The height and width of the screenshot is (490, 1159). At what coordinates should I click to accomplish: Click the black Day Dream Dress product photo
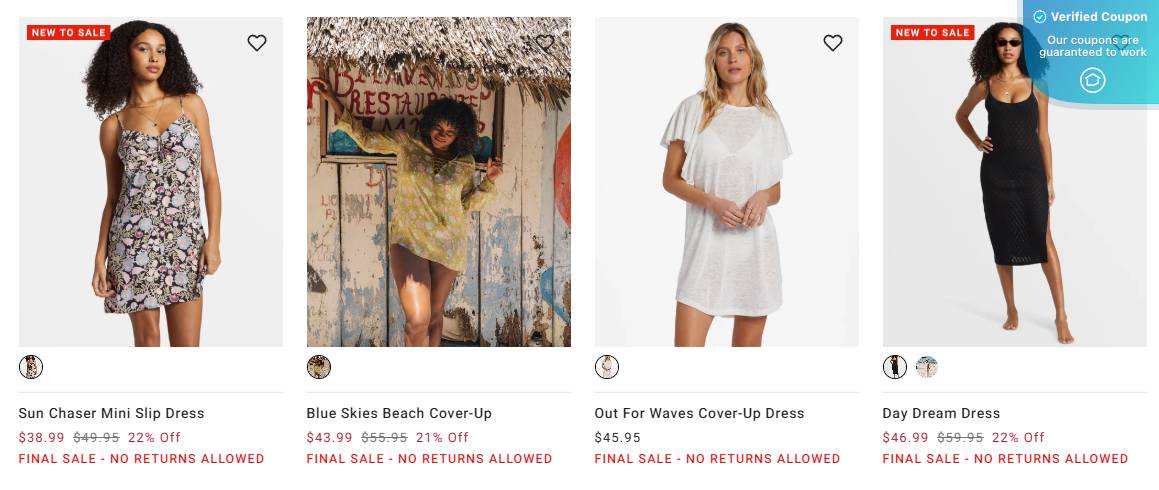(x=1000, y=220)
